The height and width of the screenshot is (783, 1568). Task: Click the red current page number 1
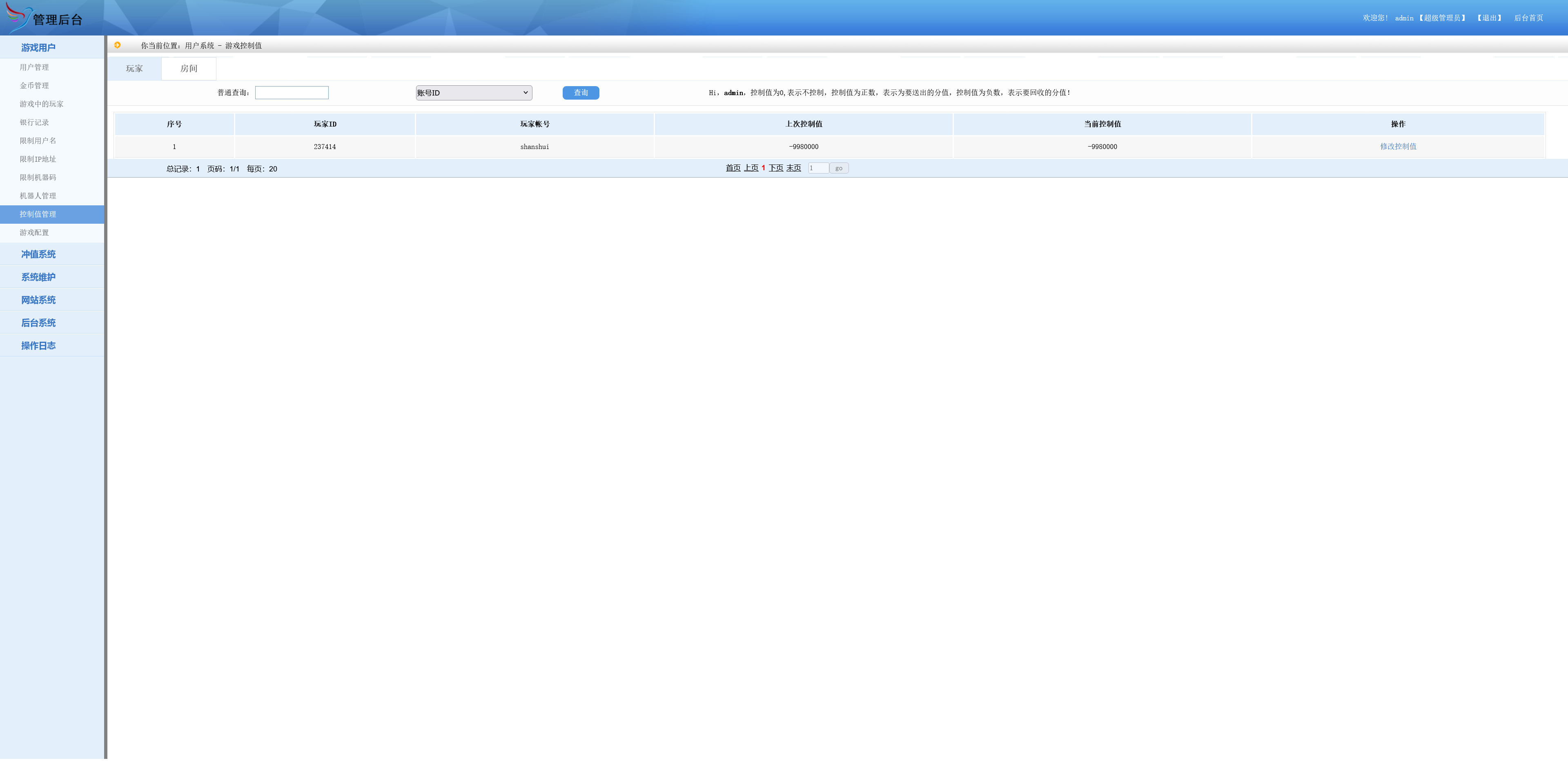(x=763, y=168)
